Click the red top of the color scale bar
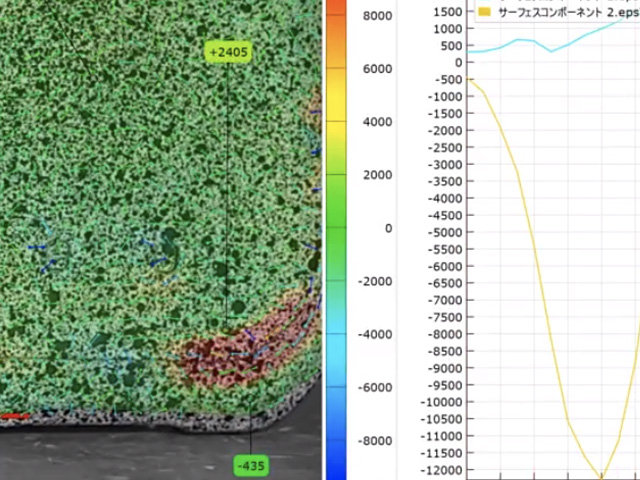The width and height of the screenshot is (640, 480). coord(336,6)
